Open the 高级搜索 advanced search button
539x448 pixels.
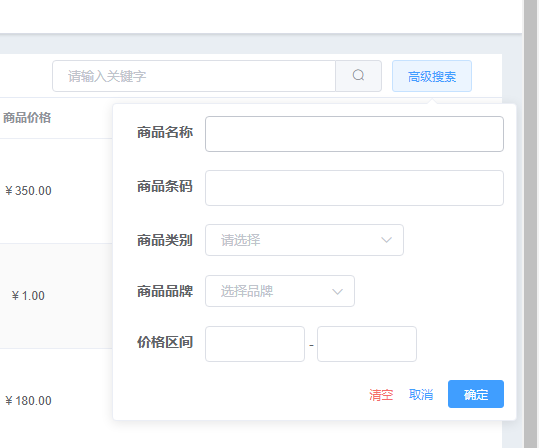(432, 76)
